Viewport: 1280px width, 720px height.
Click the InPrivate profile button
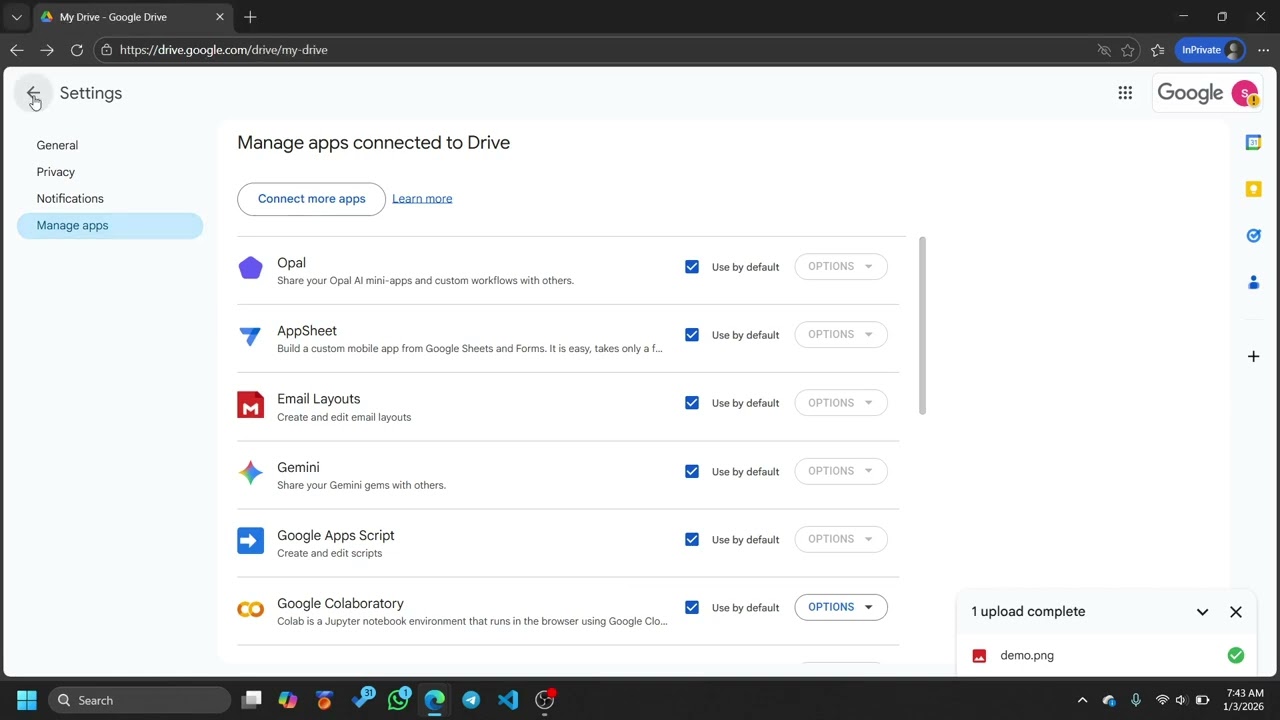pos(1211,50)
